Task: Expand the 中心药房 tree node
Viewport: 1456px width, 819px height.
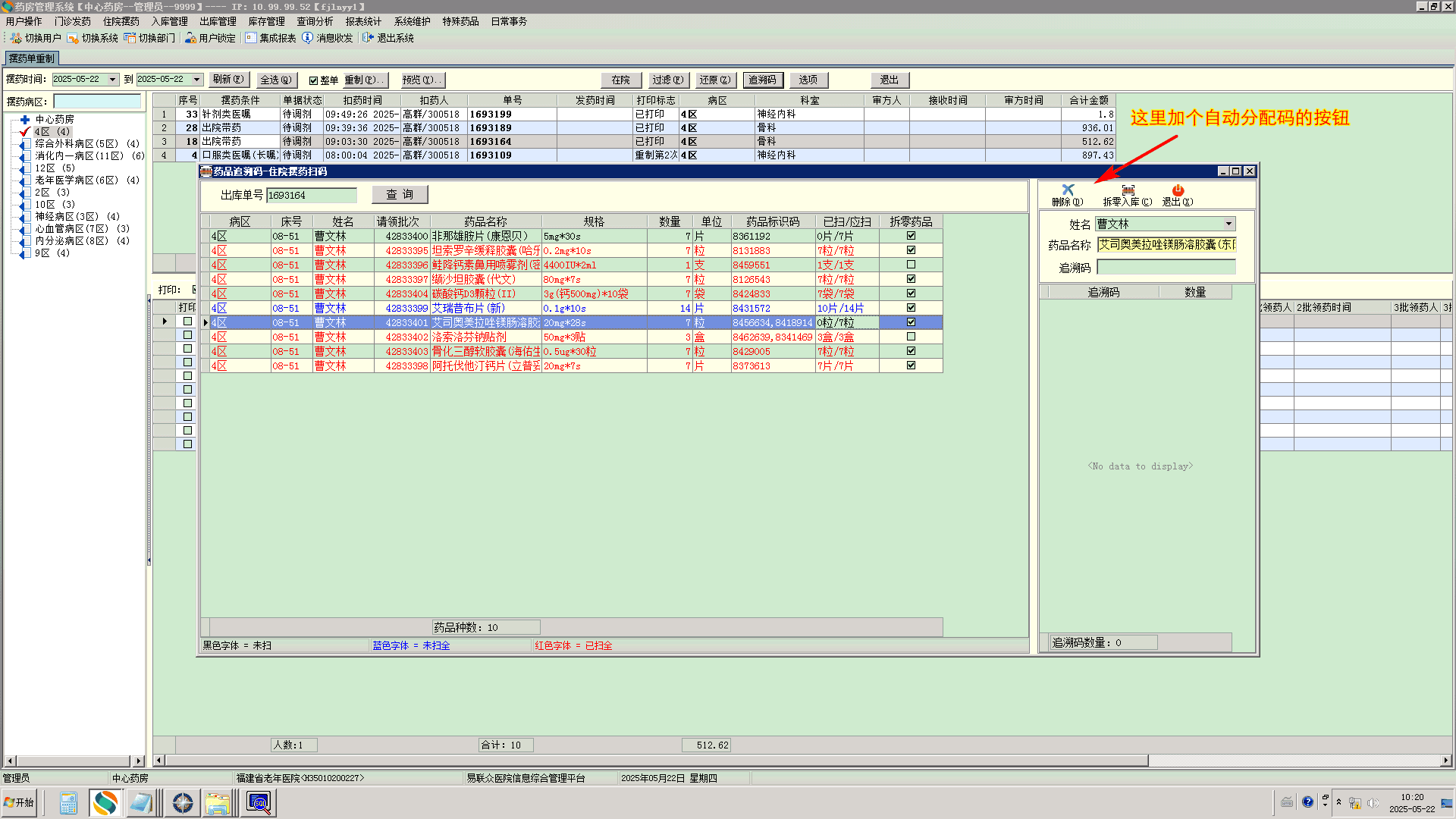Action: 25,119
